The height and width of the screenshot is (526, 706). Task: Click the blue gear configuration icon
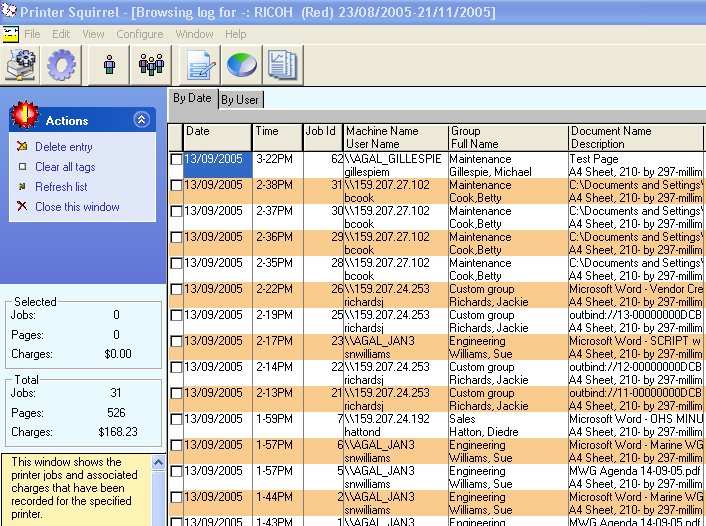point(61,65)
